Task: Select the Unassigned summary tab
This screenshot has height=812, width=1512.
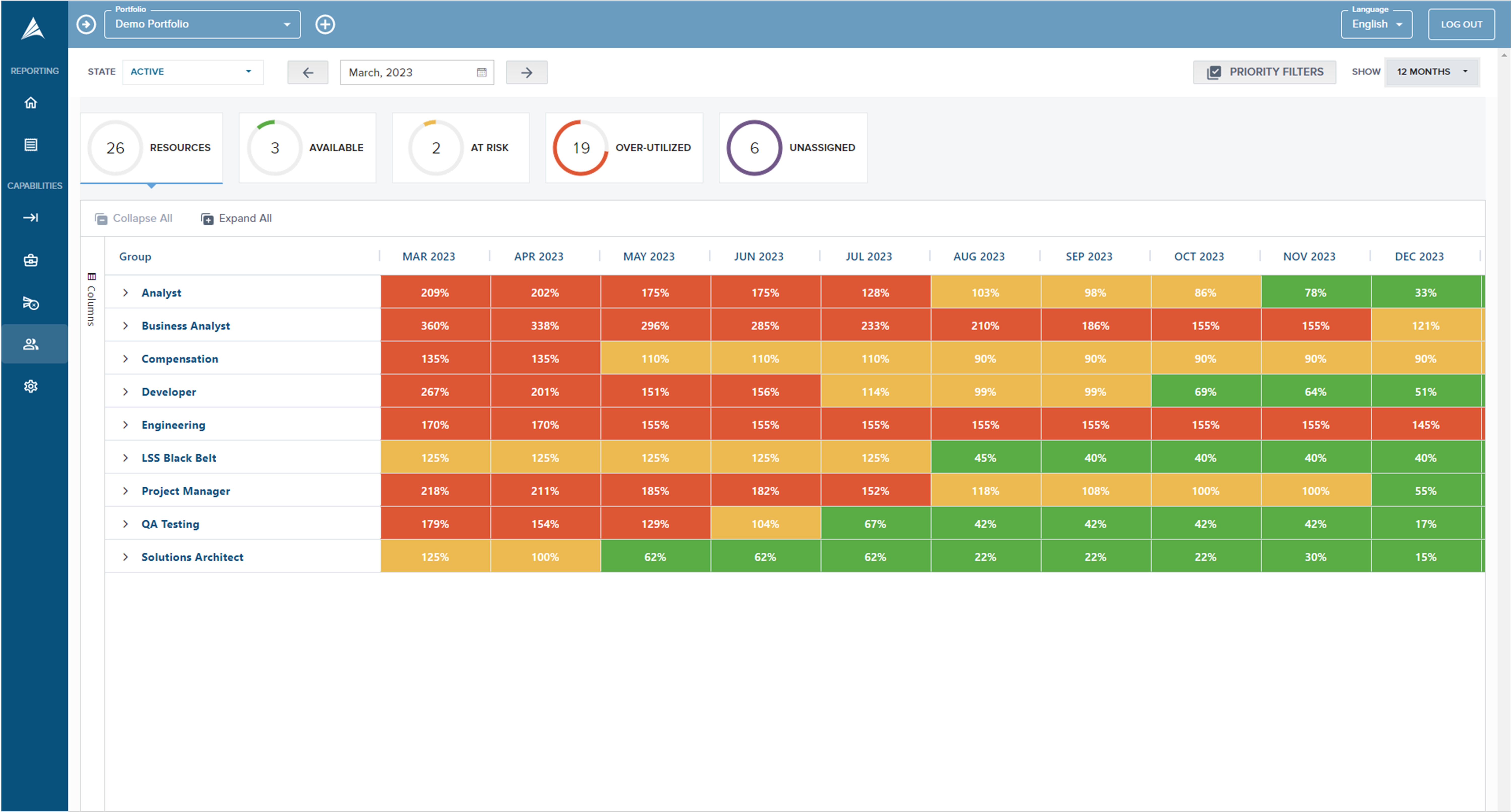Action: 793,148
